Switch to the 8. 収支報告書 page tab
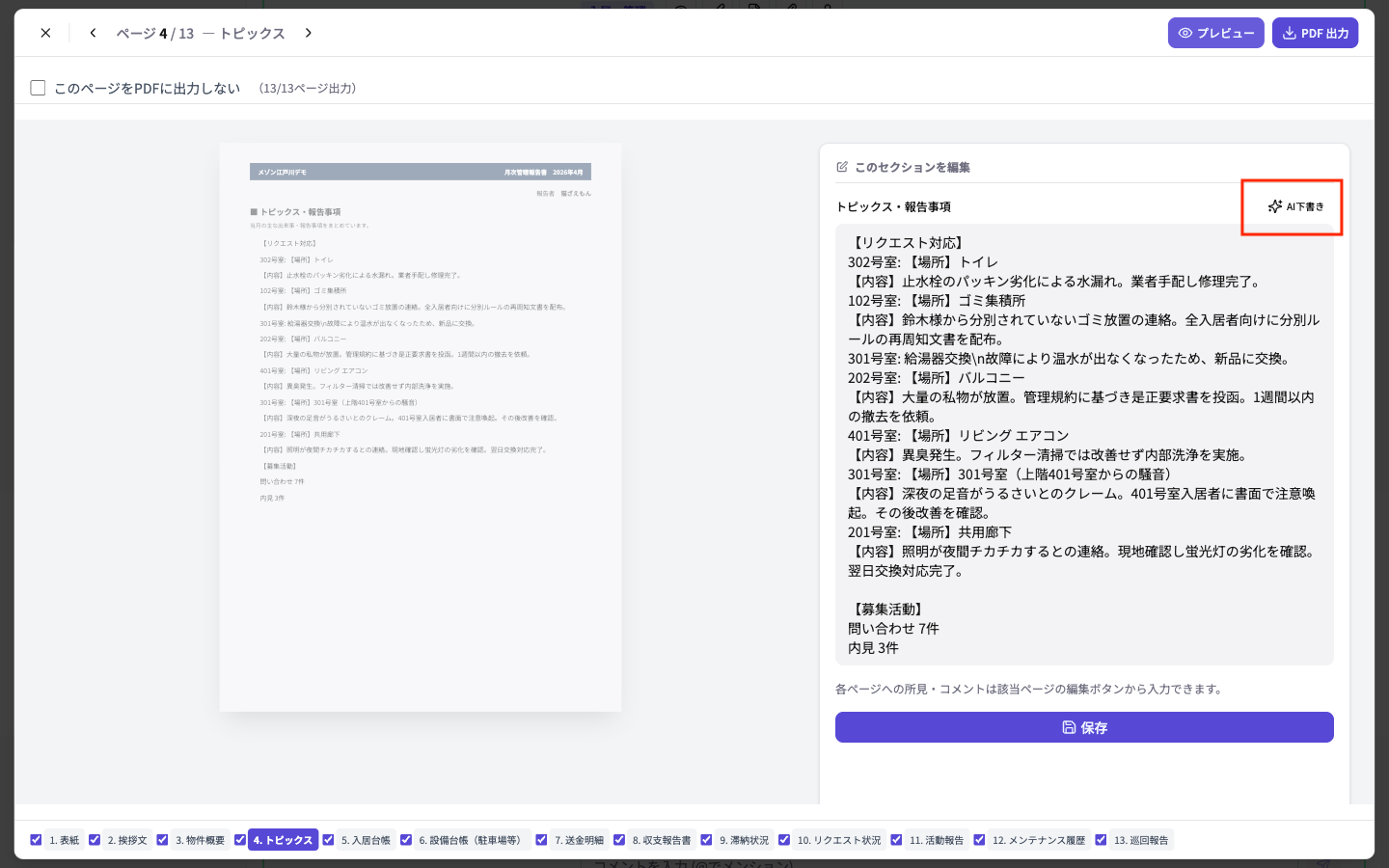This screenshot has width=1389, height=868. tap(662, 840)
